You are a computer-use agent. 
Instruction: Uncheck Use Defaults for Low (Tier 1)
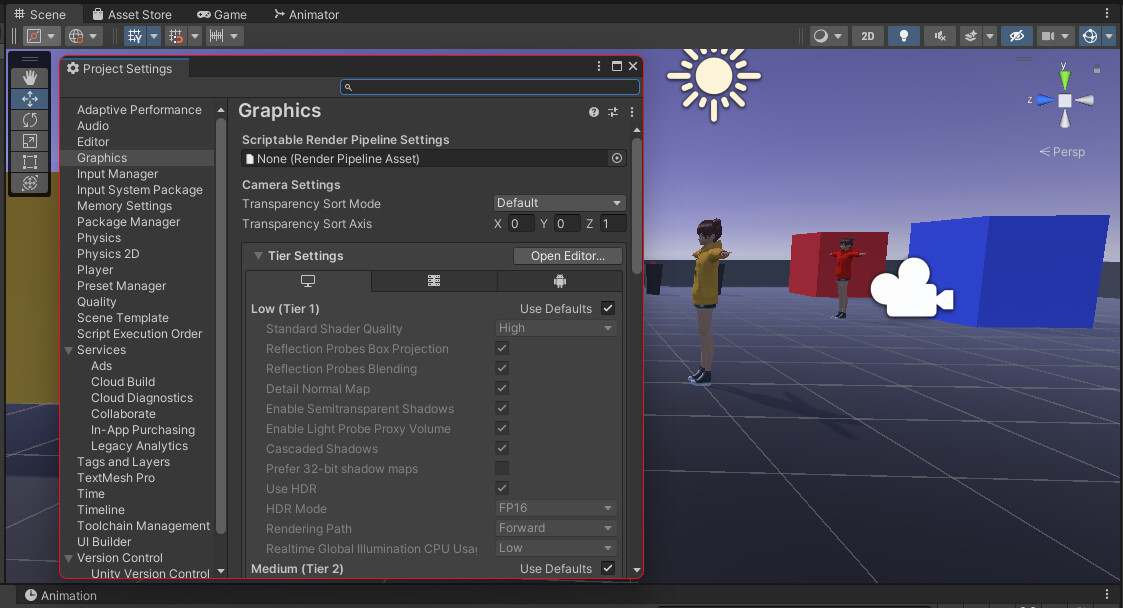(x=607, y=308)
